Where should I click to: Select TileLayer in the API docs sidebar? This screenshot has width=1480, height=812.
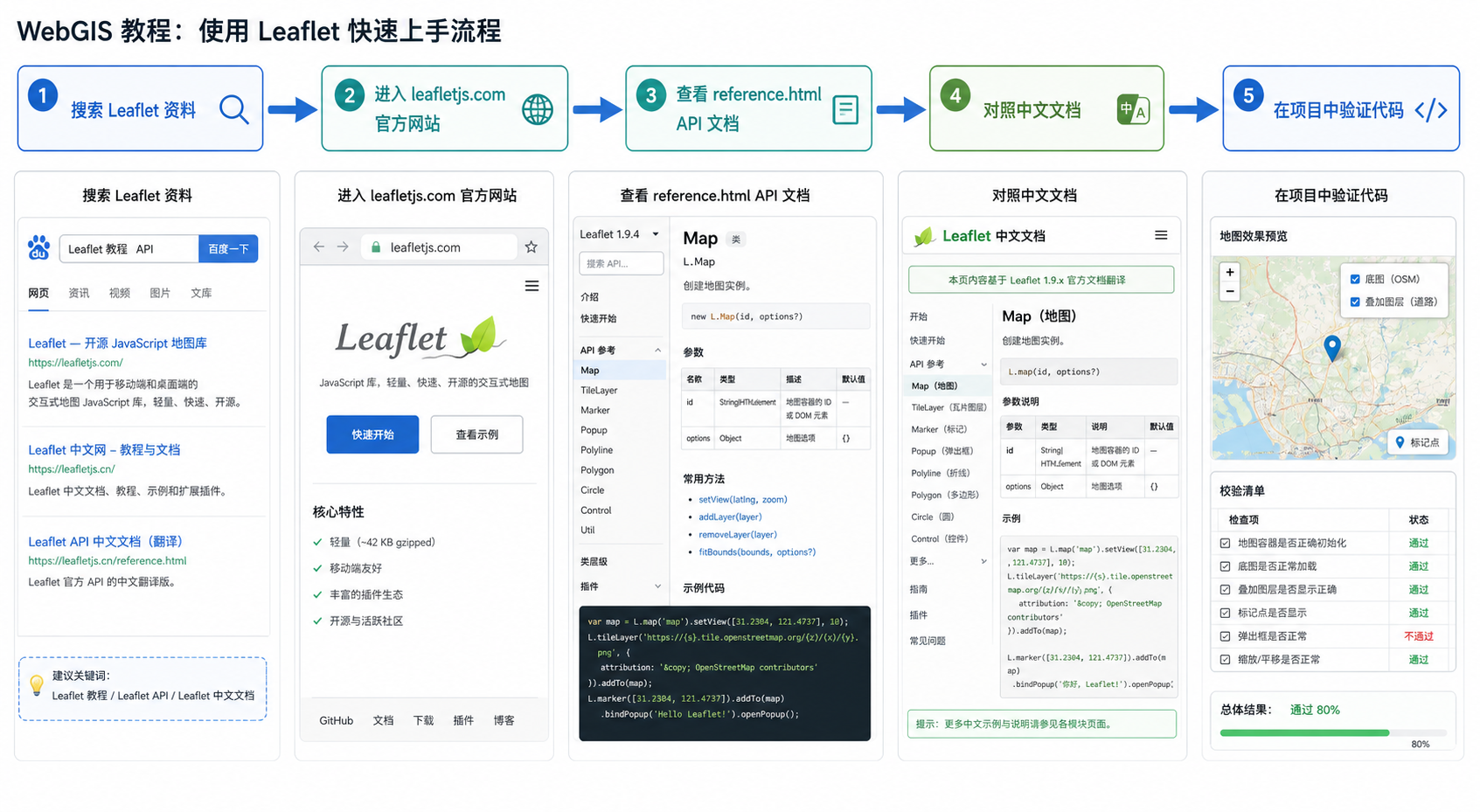pyautogui.click(x=599, y=391)
